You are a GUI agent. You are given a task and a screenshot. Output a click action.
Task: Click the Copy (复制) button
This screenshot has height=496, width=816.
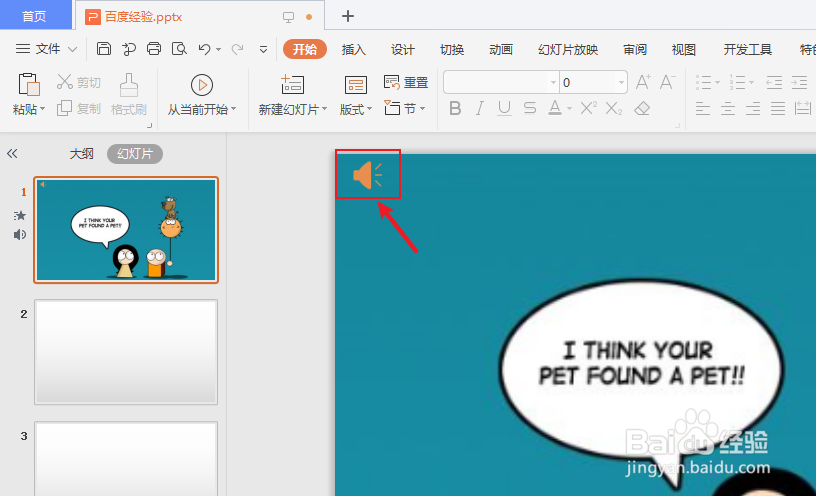click(x=79, y=108)
